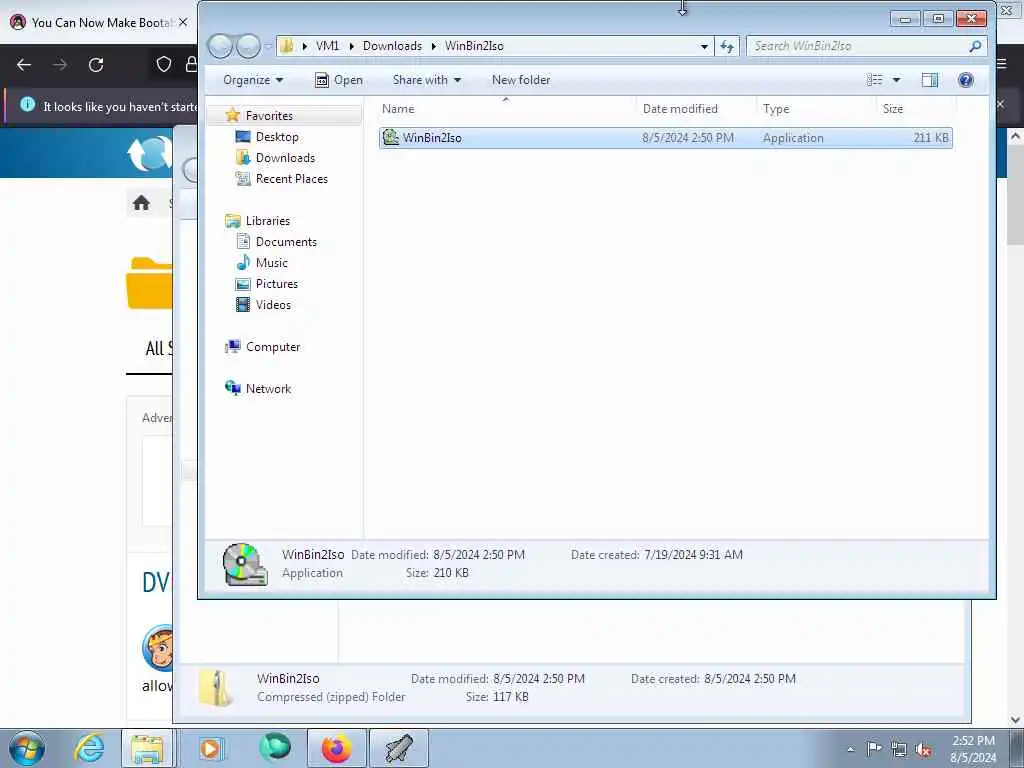The width and height of the screenshot is (1024, 768).
Task: Click the Action Center flag icon
Action: click(874, 748)
